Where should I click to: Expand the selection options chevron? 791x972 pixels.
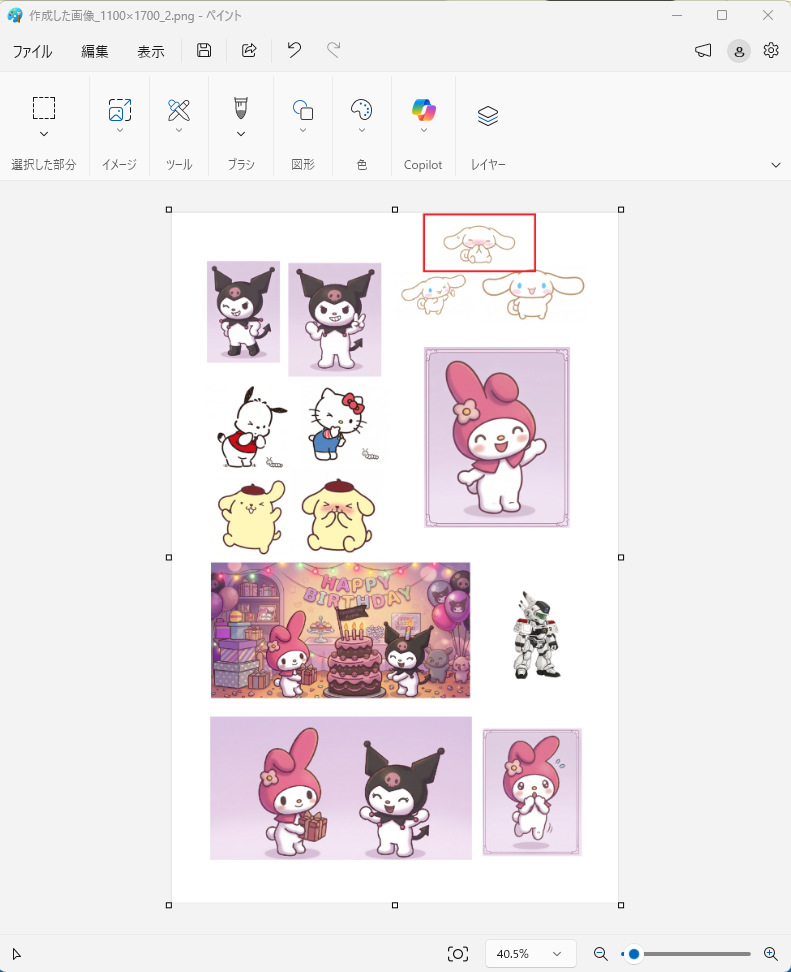click(44, 134)
